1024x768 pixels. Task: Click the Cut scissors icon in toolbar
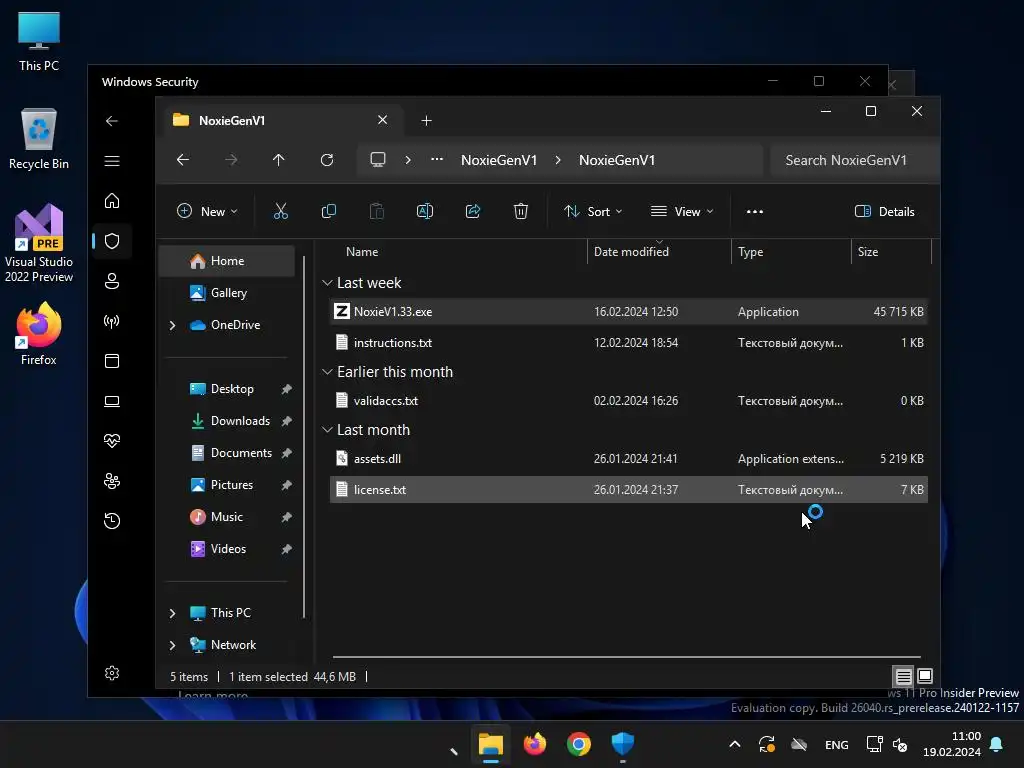click(281, 211)
